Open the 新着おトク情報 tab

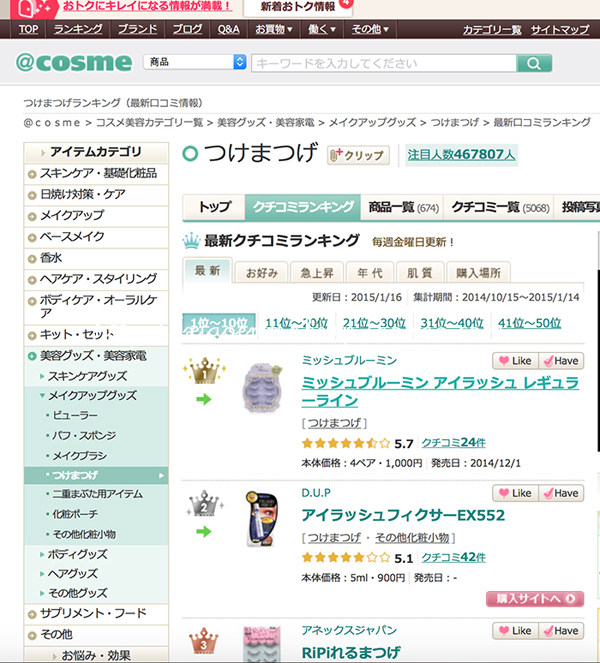pyautogui.click(x=298, y=7)
